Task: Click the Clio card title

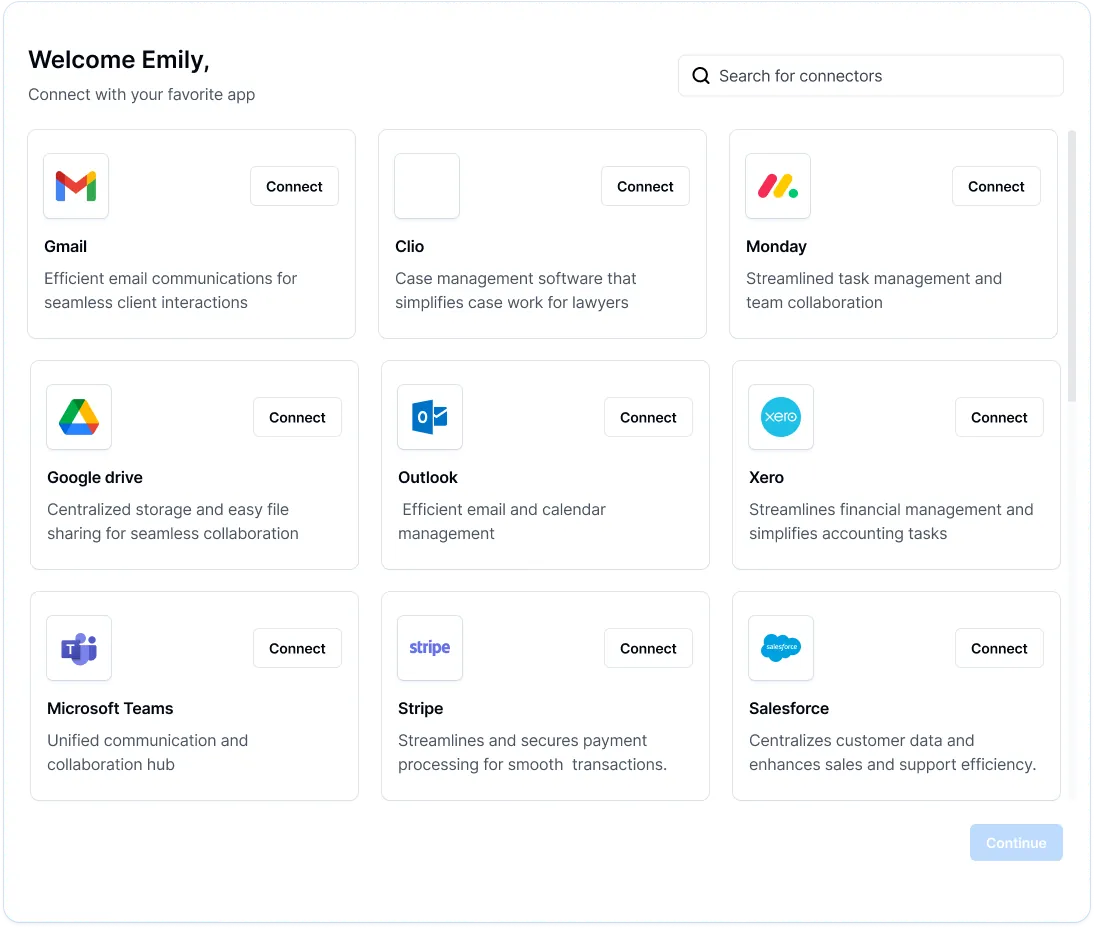Action: (x=410, y=246)
